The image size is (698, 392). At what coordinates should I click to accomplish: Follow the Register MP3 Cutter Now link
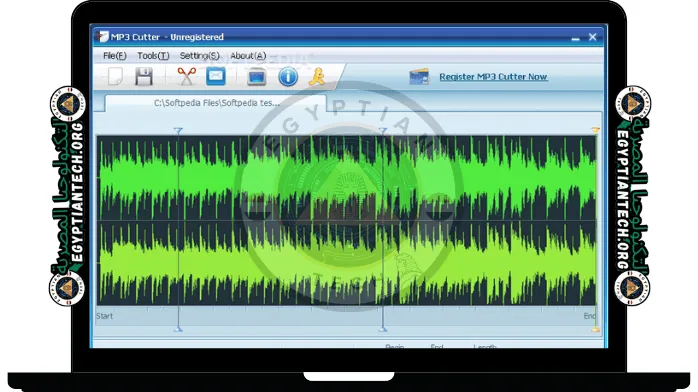pyautogui.click(x=493, y=77)
